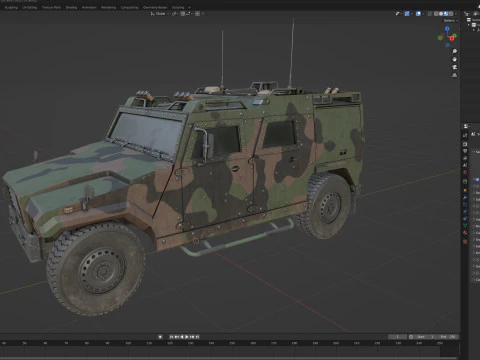Add a new workspace with plus button

coord(189,7)
